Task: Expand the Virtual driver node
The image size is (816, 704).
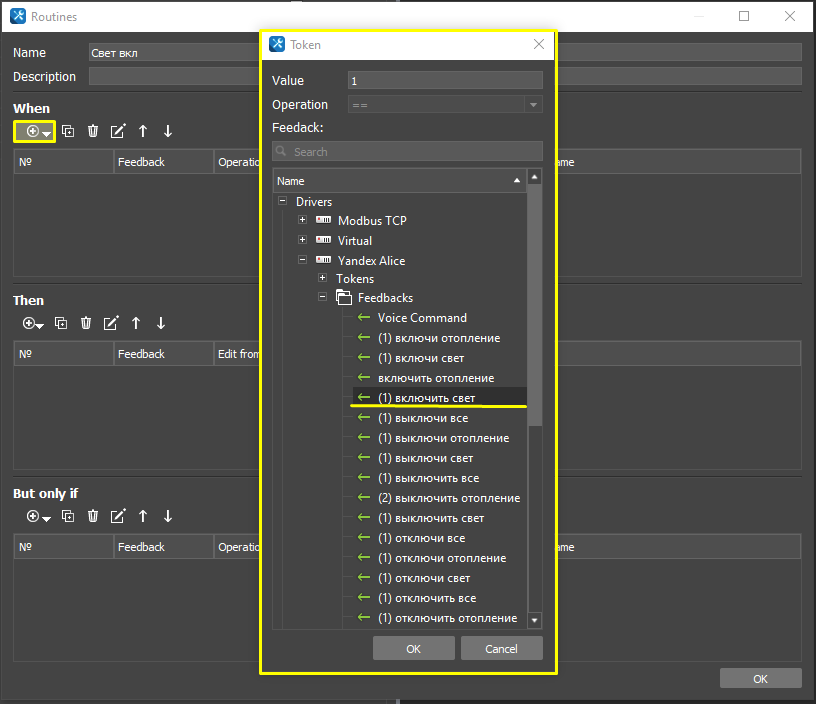Action: (302, 240)
